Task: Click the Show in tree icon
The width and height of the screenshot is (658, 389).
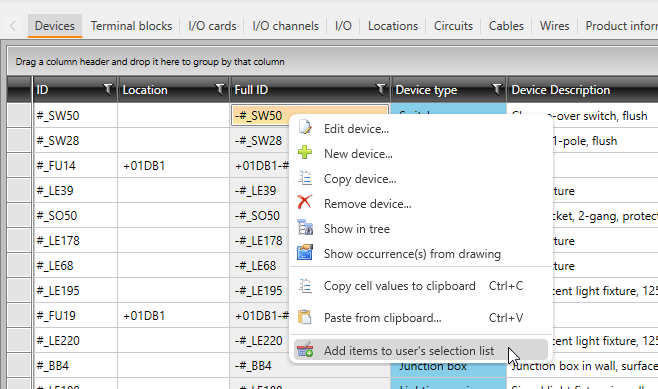Action: click(305, 227)
